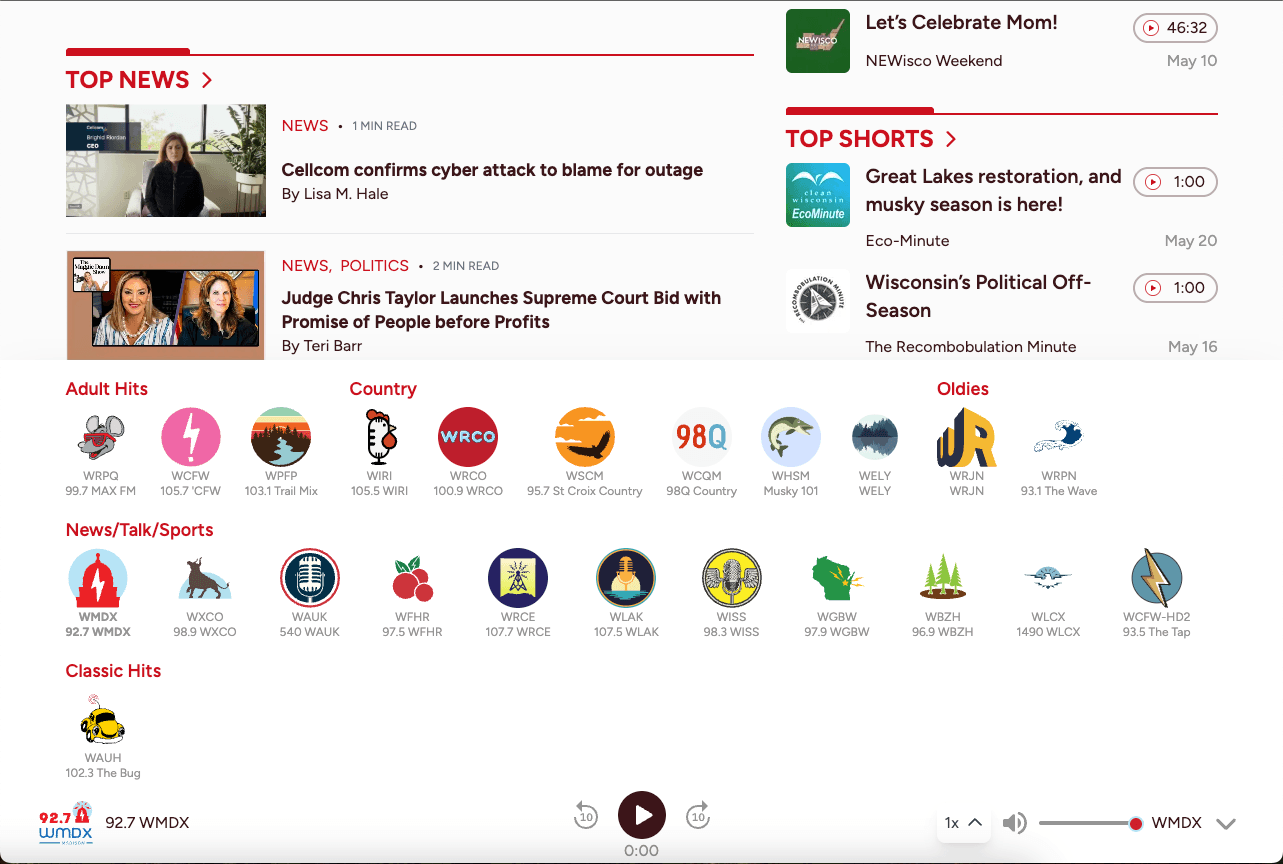Screen dimensions: 1283x864
Task: Open the Judge Chris Taylor article thumbnail
Action: click(x=166, y=305)
